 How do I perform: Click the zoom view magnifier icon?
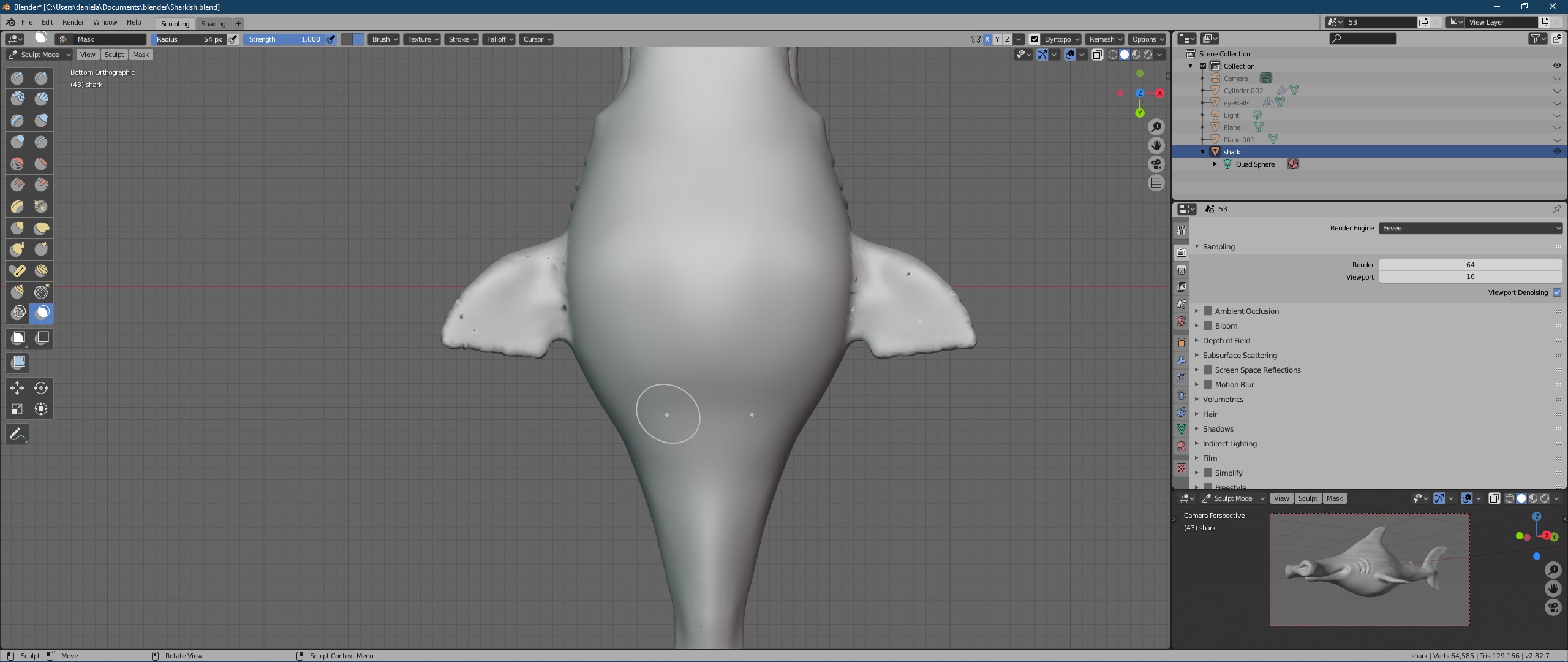click(x=1156, y=127)
